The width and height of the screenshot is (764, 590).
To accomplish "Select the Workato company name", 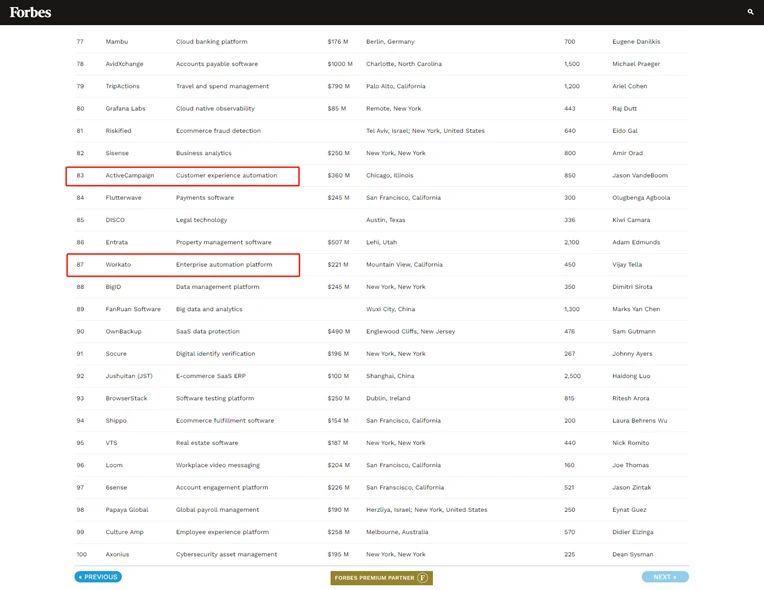I will click(x=118, y=265).
